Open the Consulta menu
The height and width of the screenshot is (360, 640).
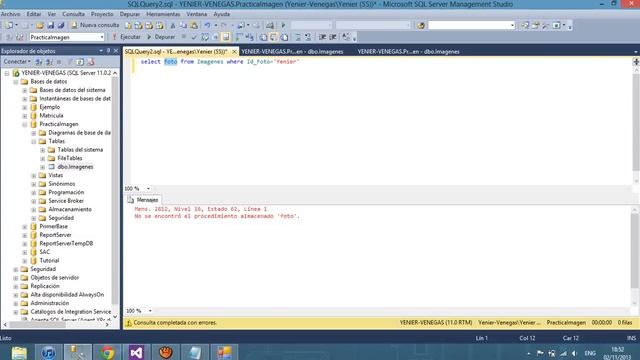tap(73, 14)
